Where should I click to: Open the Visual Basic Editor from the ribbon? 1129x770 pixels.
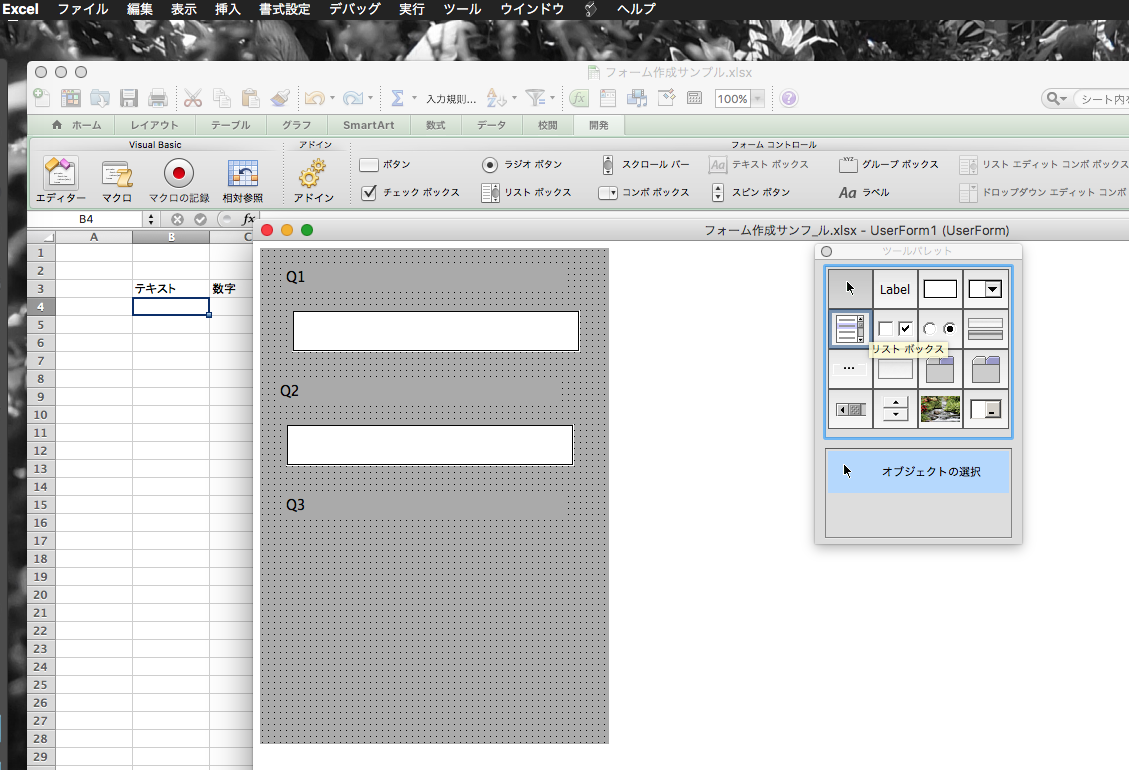[x=60, y=176]
